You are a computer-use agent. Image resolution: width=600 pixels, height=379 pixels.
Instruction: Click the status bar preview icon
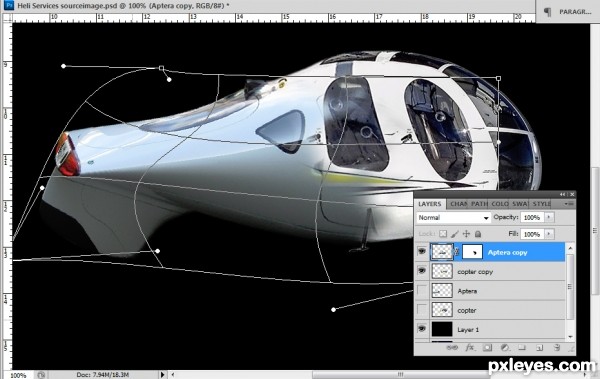(41, 375)
